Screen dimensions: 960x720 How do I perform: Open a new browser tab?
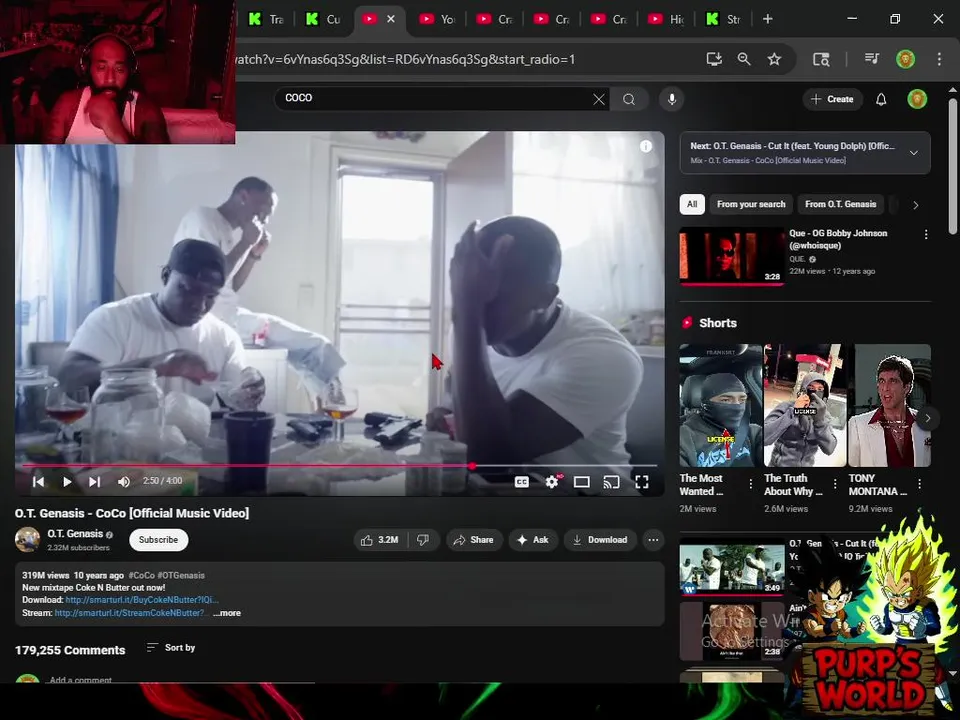click(x=768, y=19)
